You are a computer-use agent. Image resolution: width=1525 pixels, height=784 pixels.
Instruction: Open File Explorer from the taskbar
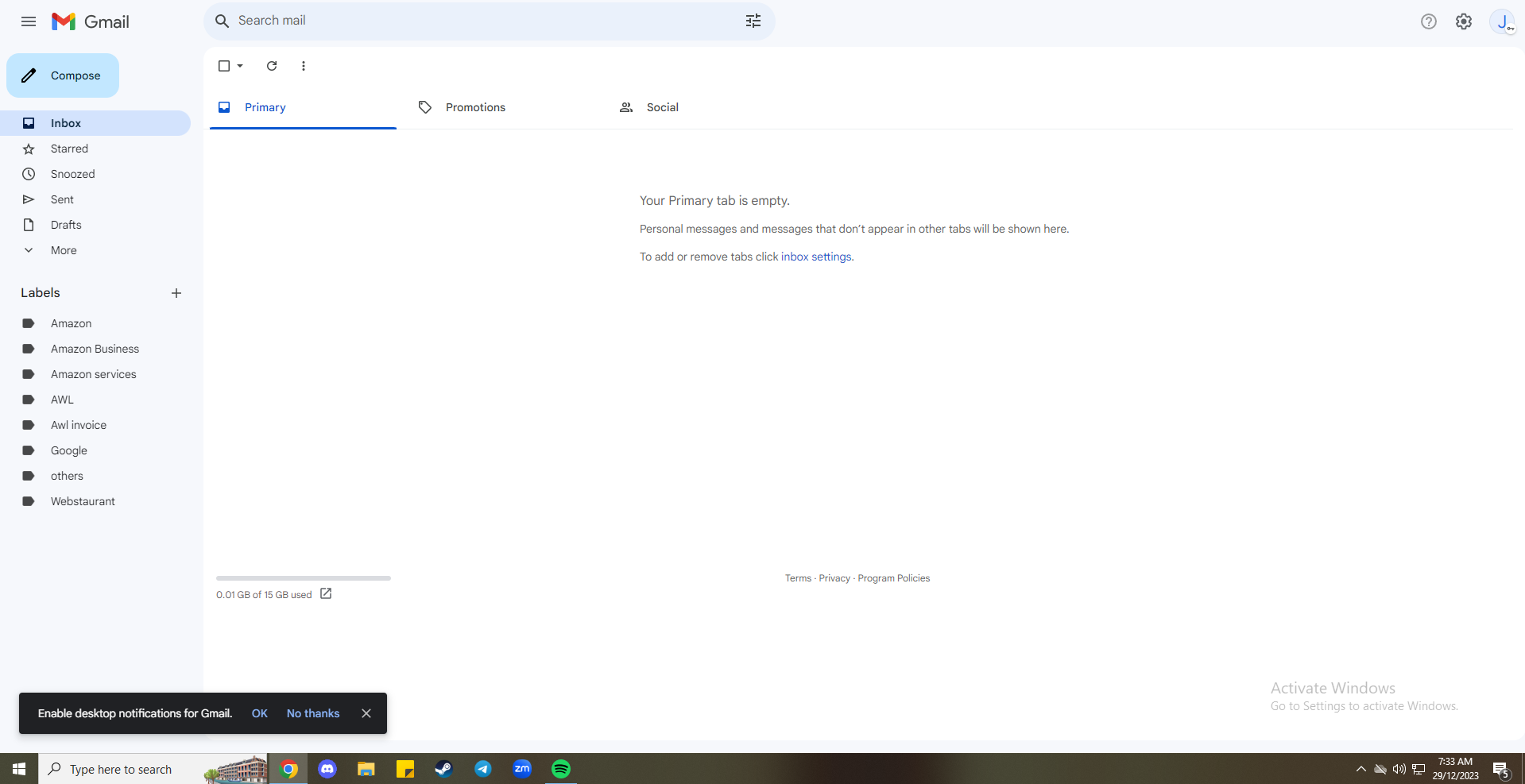[x=366, y=769]
